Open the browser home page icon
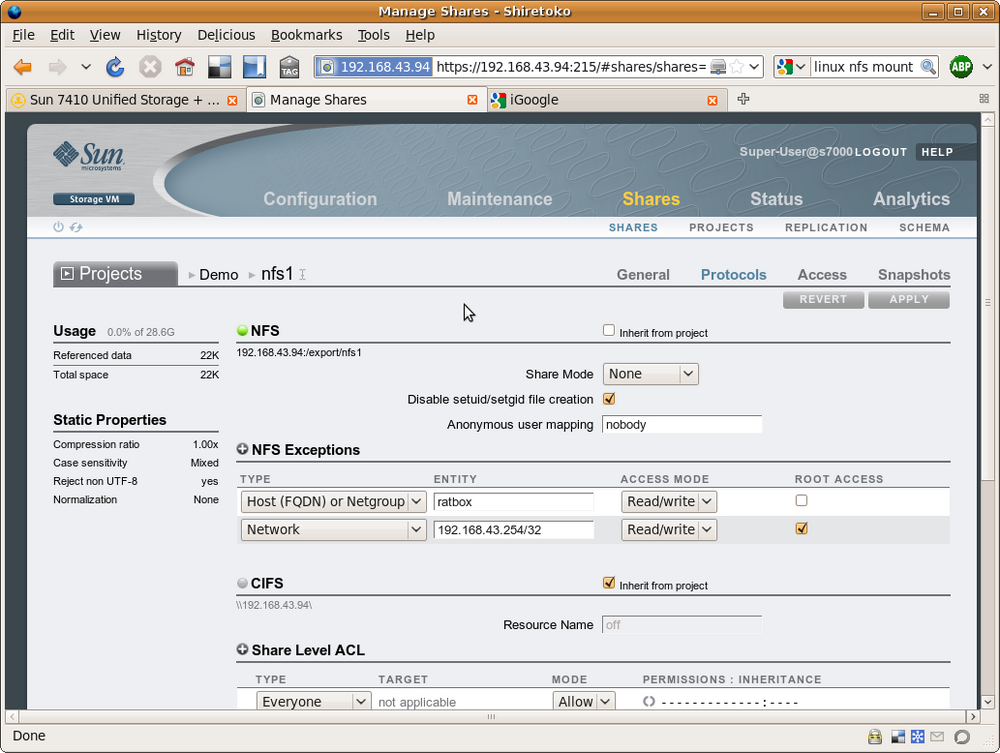 coord(185,67)
